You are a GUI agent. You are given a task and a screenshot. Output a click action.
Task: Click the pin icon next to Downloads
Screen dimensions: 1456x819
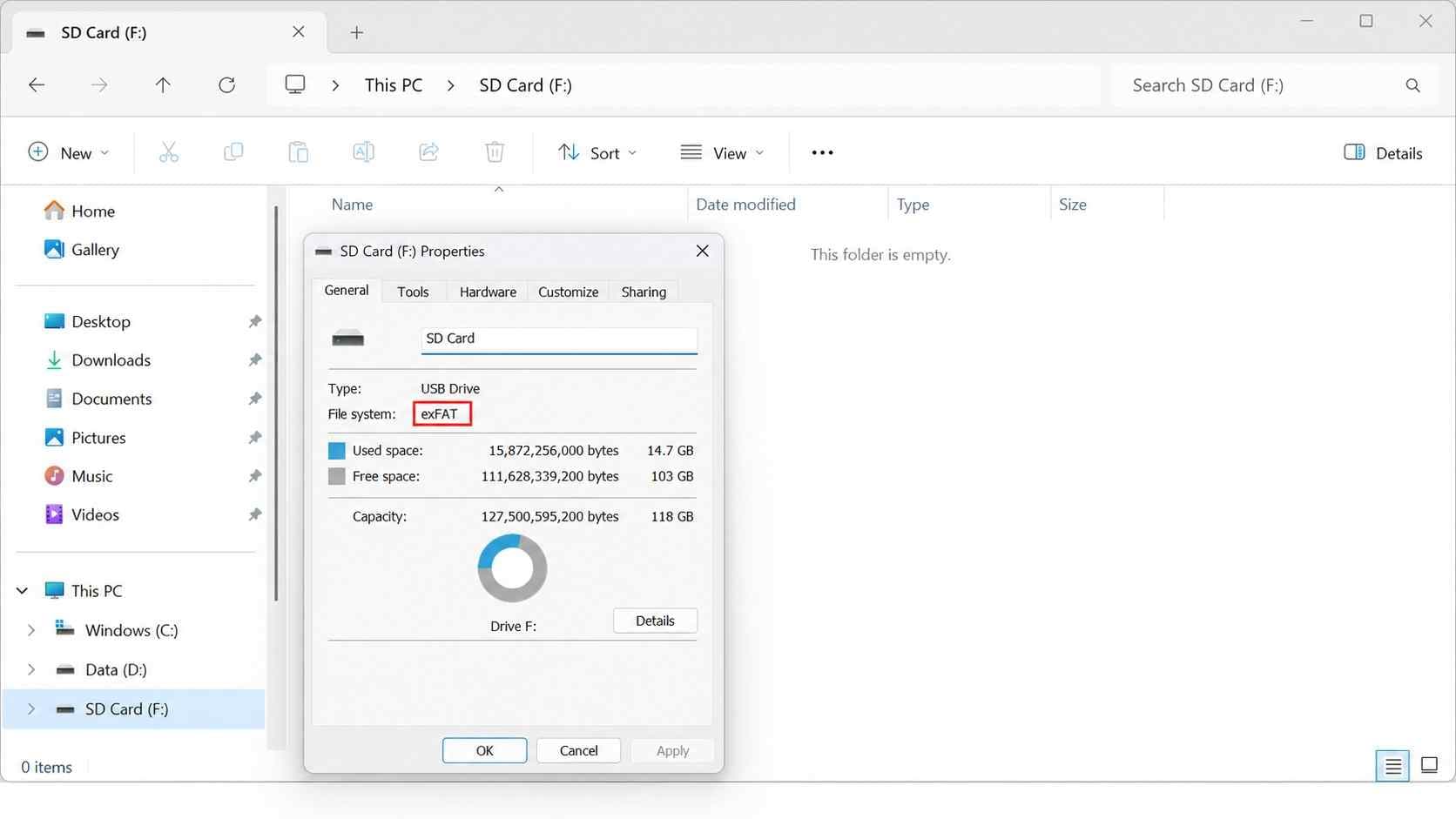point(254,360)
